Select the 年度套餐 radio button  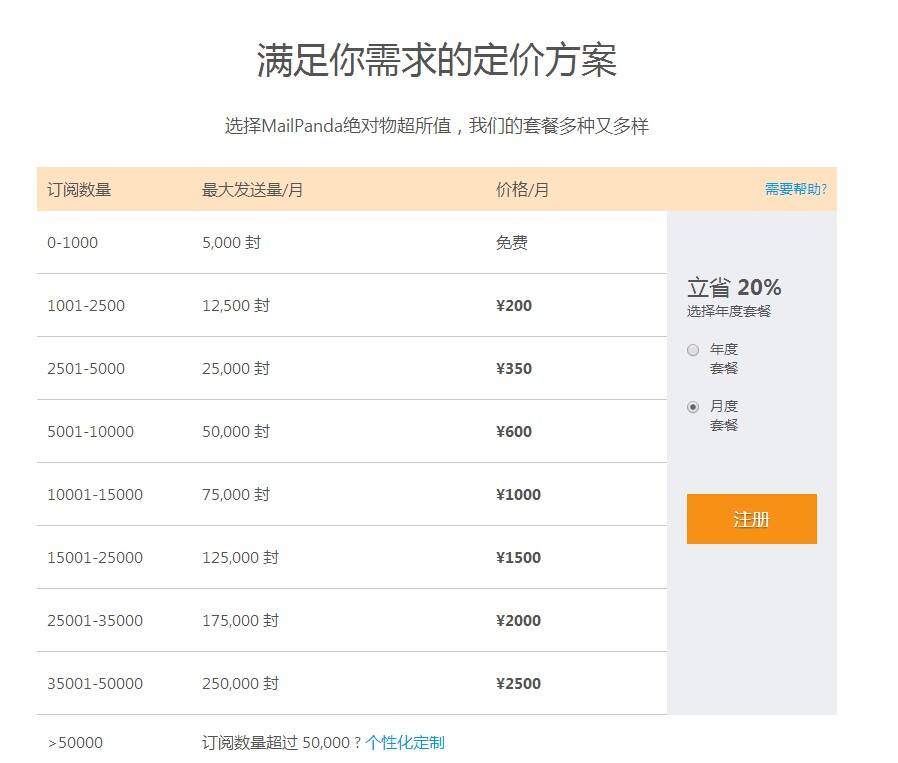693,350
